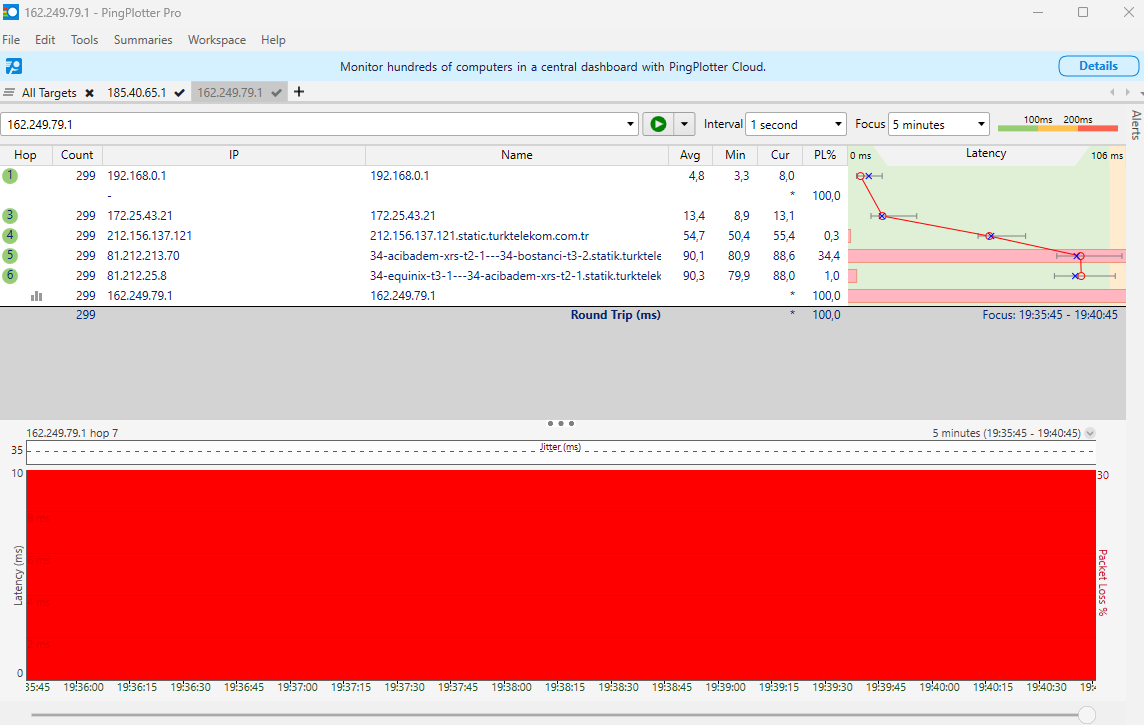
Task: Open the Workspace menu
Action: [x=217, y=40]
